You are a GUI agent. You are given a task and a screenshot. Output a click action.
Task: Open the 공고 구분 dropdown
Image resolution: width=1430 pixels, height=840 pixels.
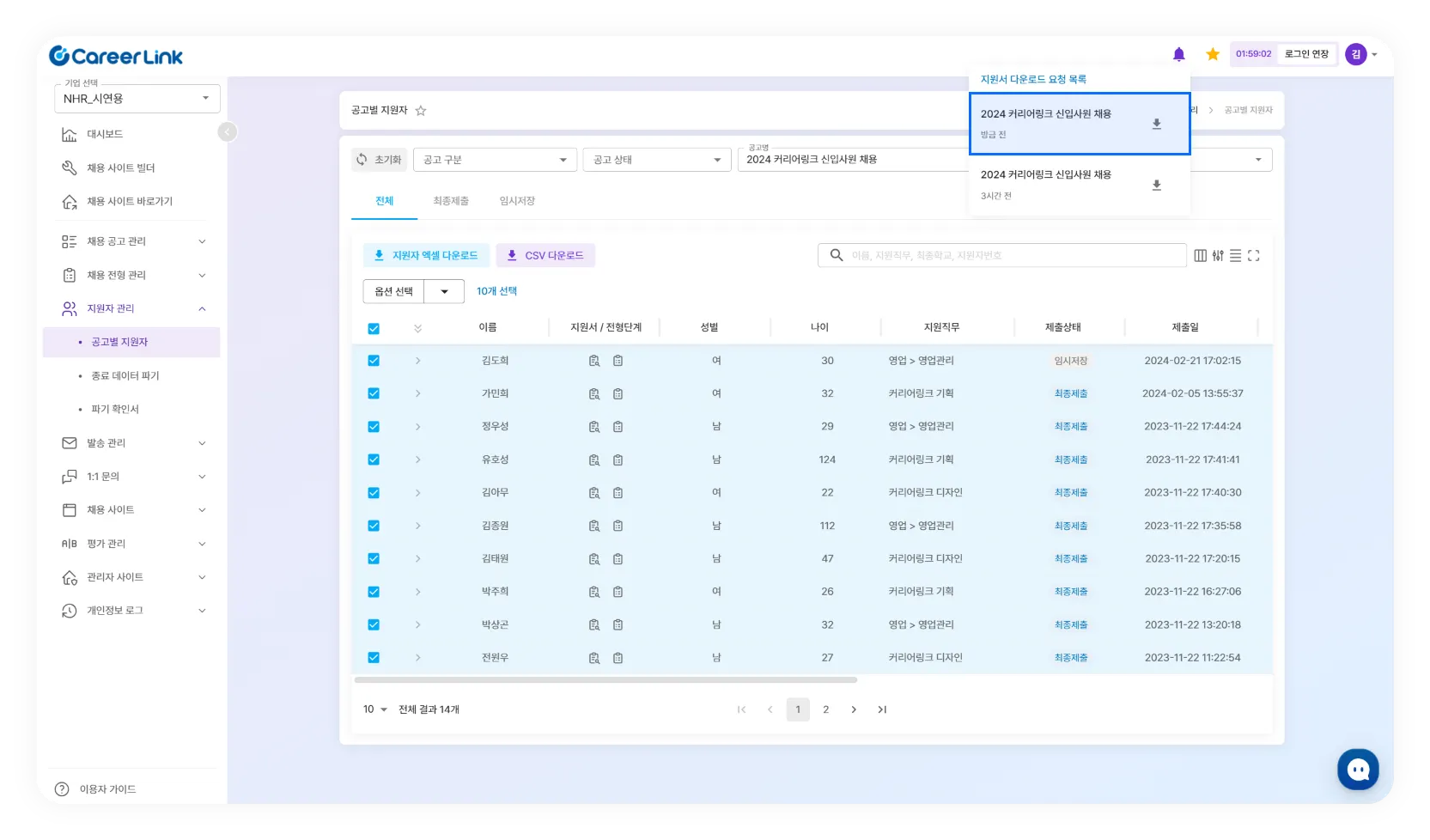tap(495, 160)
